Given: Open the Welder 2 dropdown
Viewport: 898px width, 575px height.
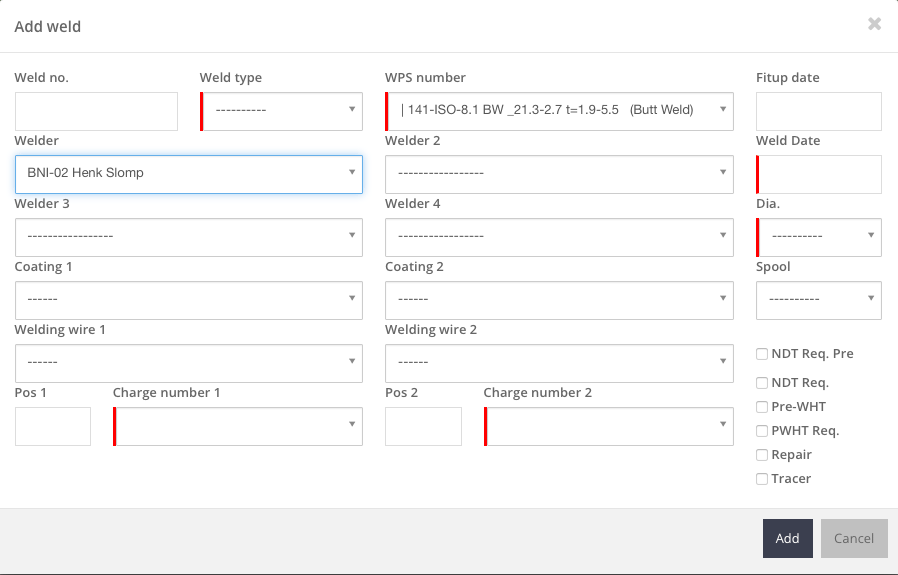Looking at the screenshot, I should click(x=559, y=174).
